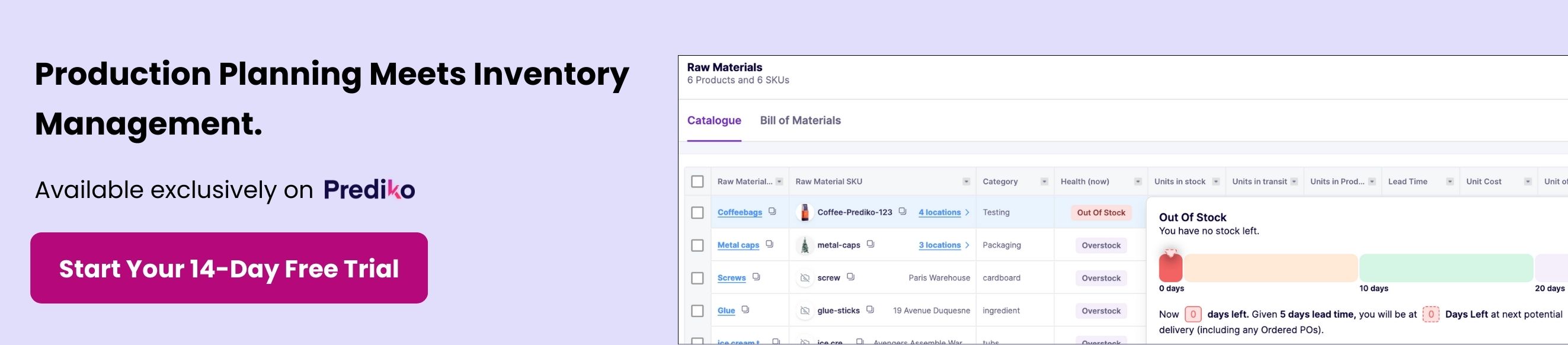Screen dimensions: 1568x345
Task: Click Start Your 14-Day Free Trial button
Action: [x=229, y=269]
